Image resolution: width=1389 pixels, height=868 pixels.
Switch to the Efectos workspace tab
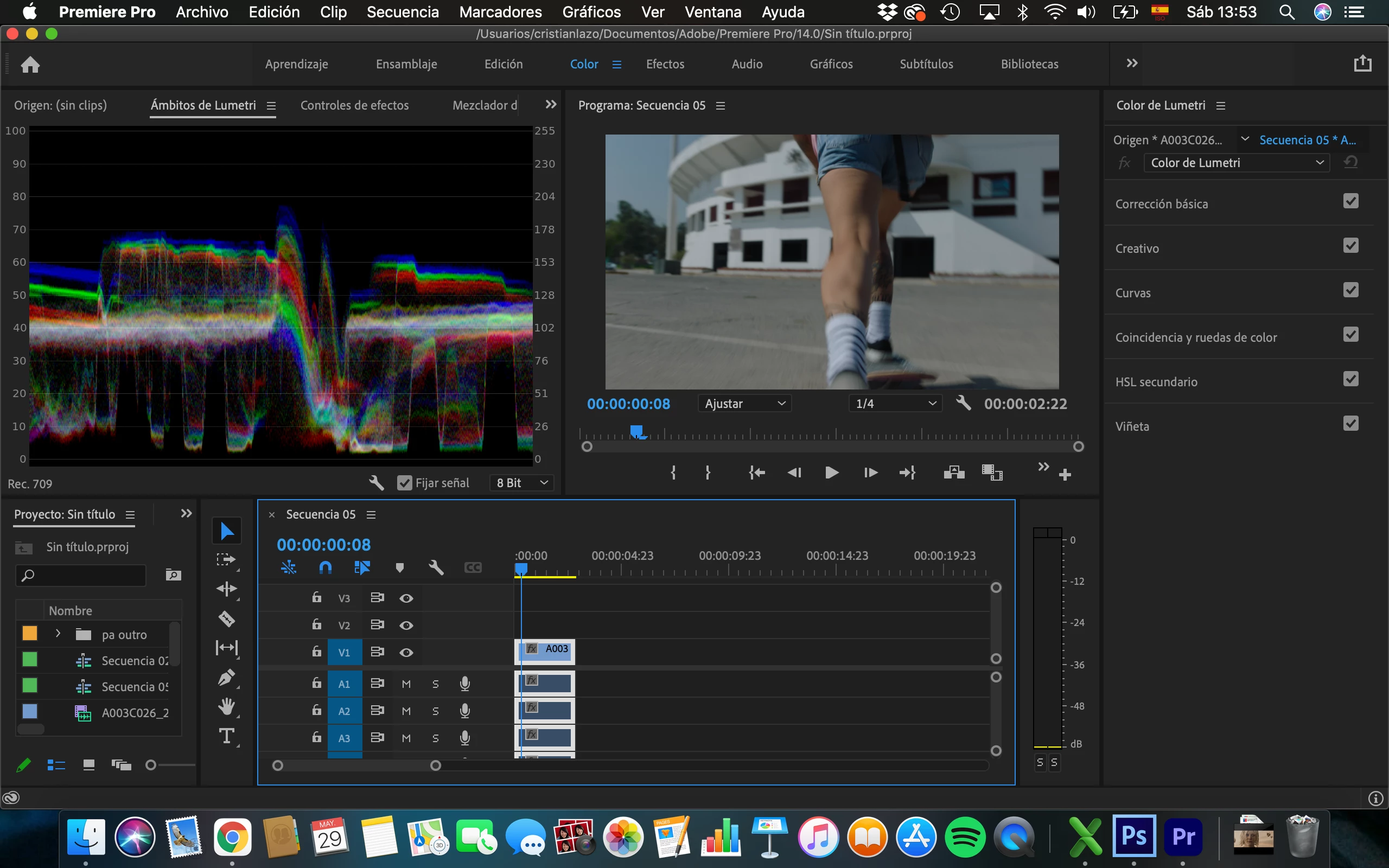(x=665, y=65)
